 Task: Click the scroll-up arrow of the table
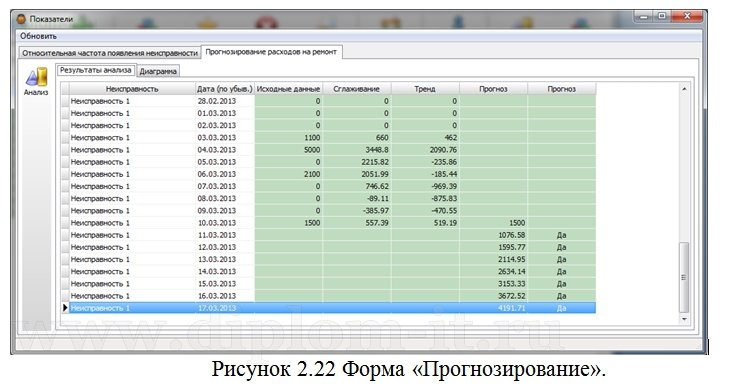pyautogui.click(x=684, y=89)
